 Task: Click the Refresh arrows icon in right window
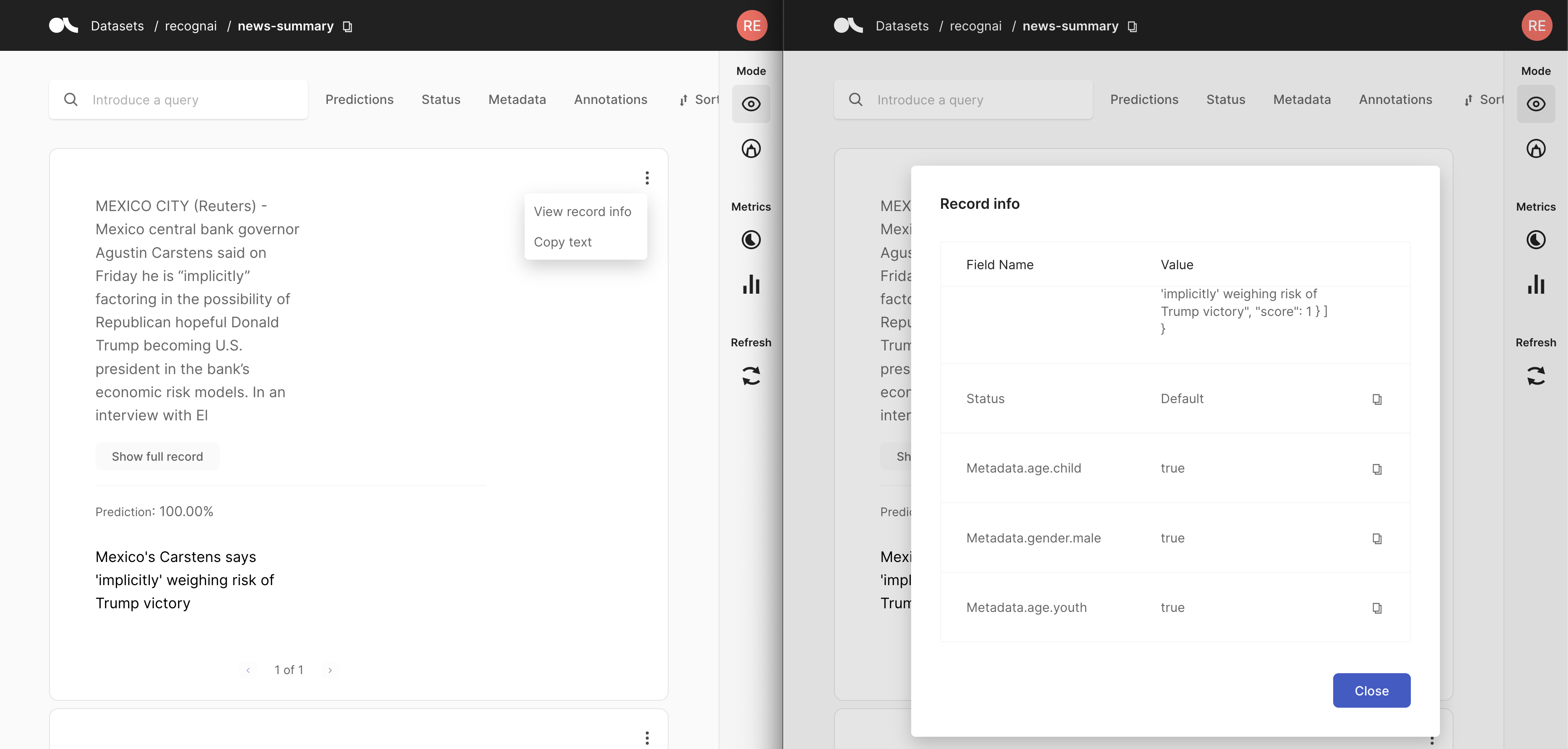click(1536, 375)
